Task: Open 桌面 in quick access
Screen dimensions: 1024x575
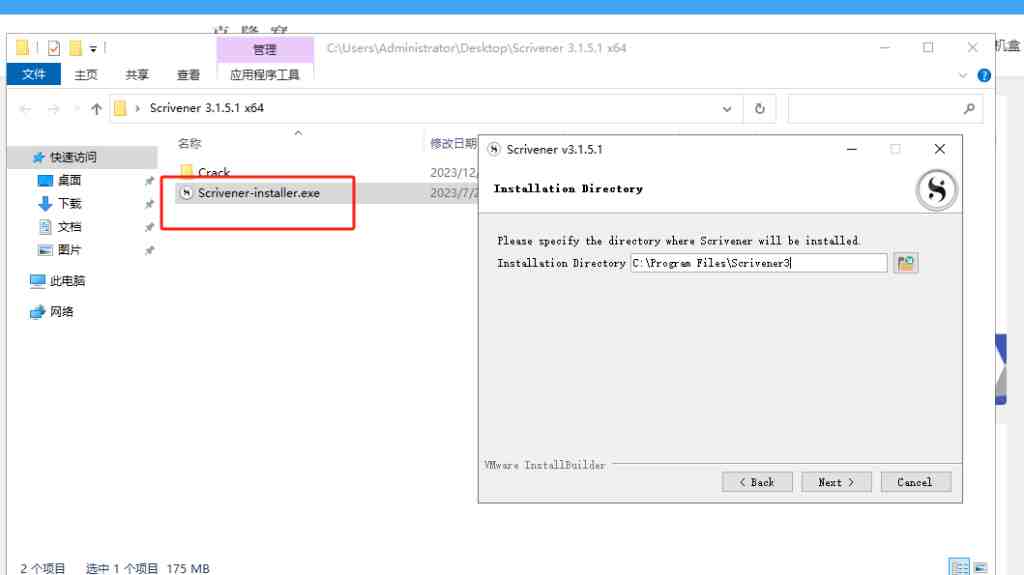Action: 69,180
